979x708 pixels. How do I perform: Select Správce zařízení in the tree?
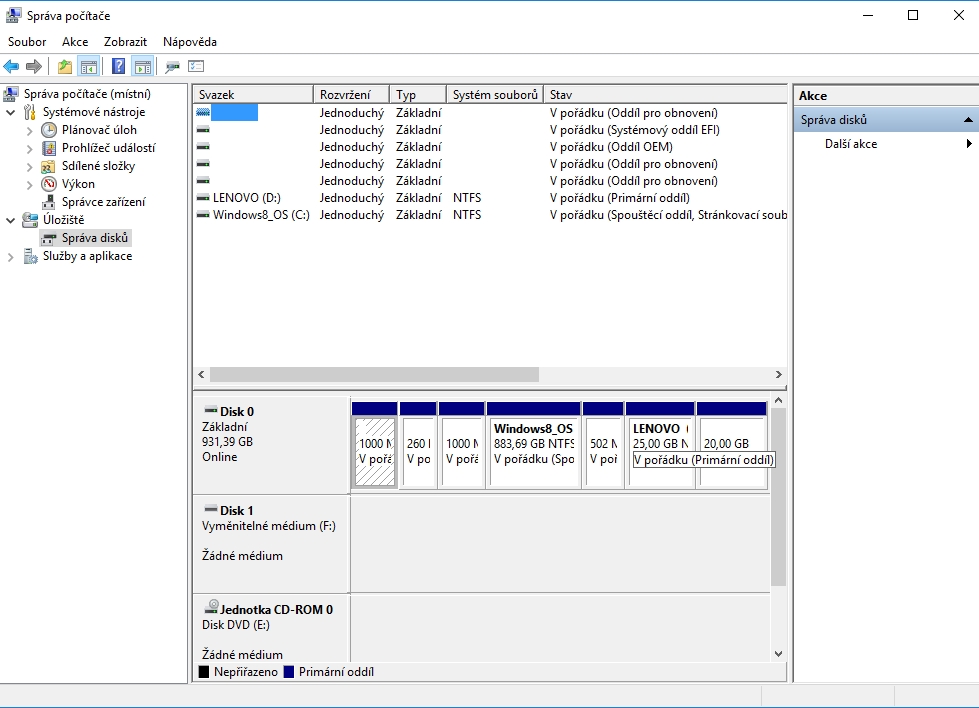click(x=103, y=202)
